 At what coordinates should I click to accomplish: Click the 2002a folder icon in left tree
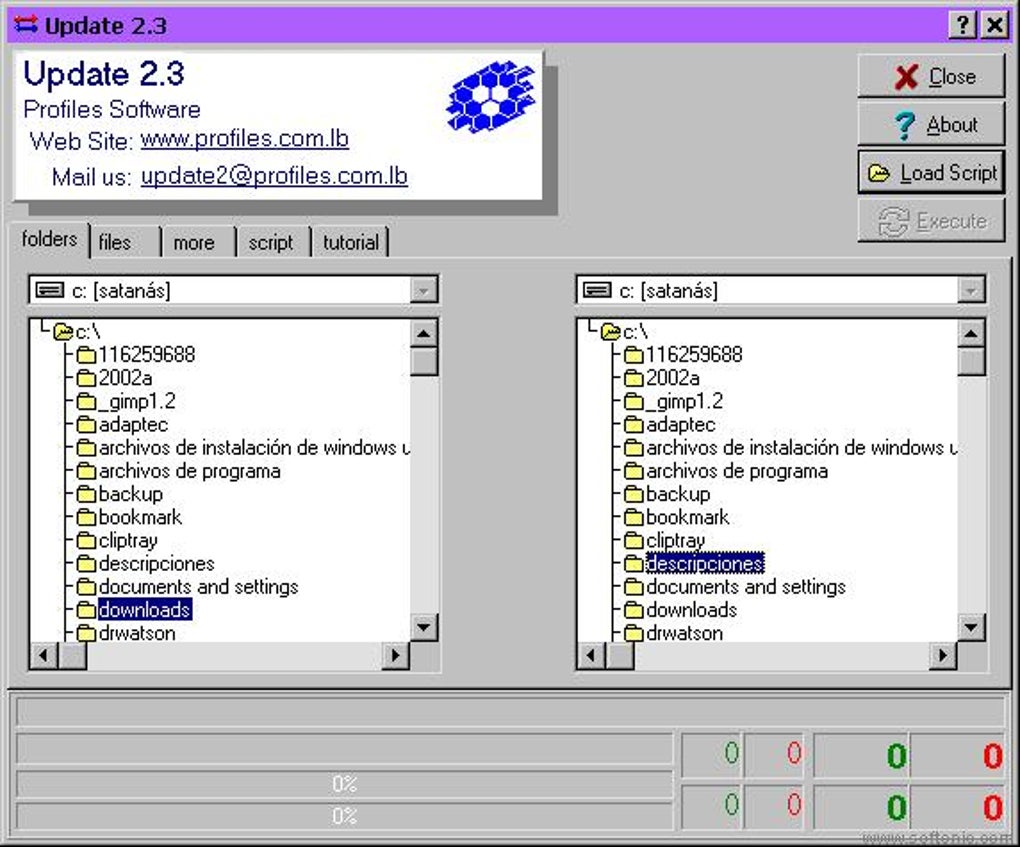point(86,378)
